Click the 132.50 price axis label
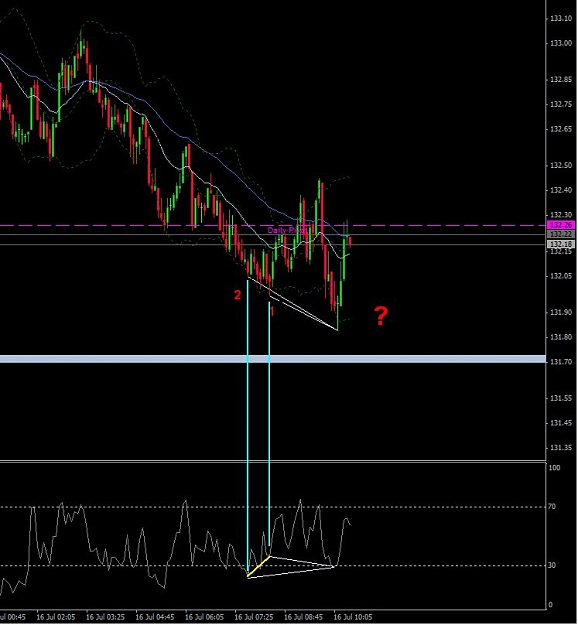The image size is (578, 625). (x=560, y=165)
